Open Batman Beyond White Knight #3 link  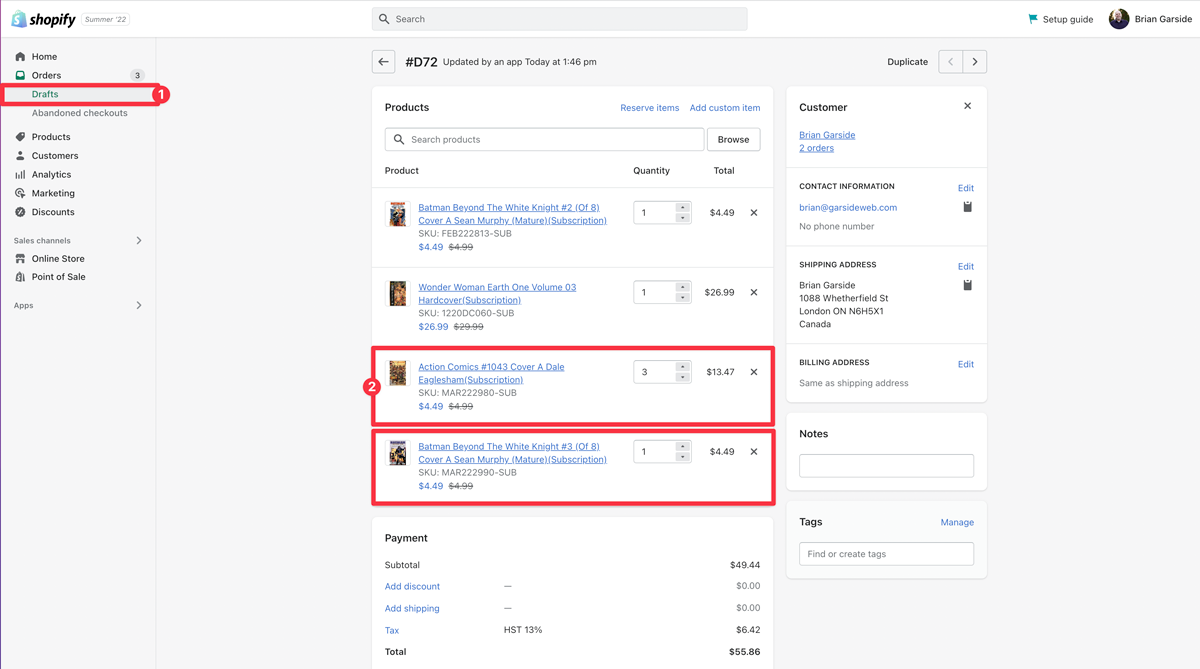(512, 453)
